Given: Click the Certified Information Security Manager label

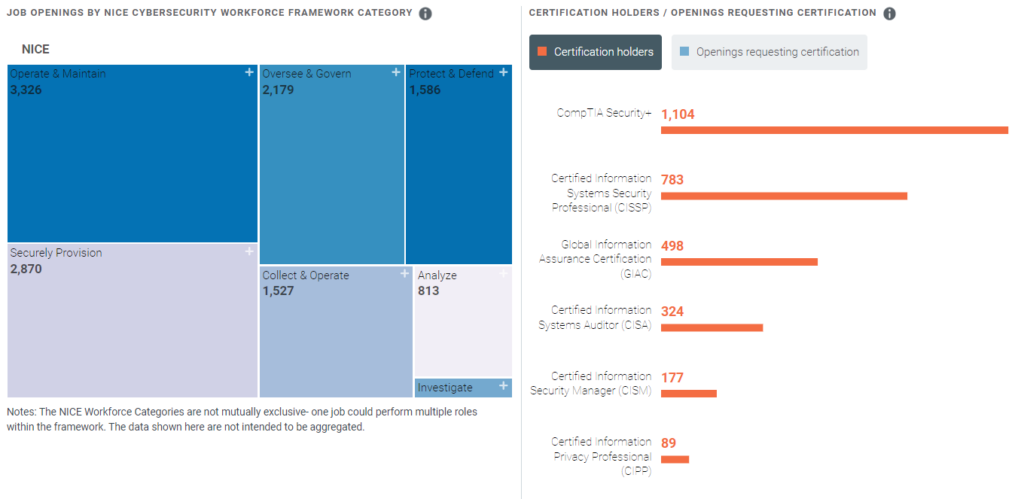Looking at the screenshot, I should point(600,383).
